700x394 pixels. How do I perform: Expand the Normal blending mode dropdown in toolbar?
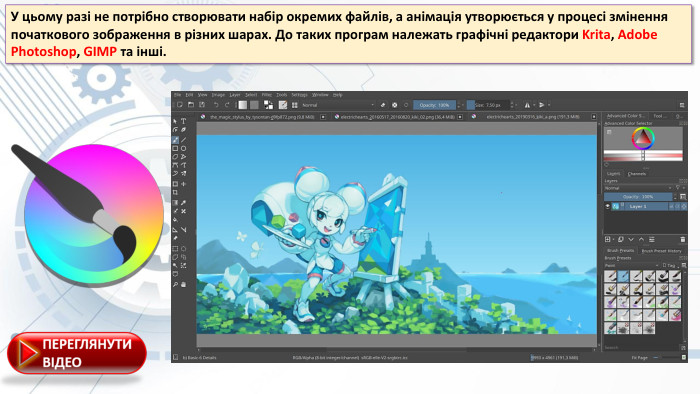point(338,105)
